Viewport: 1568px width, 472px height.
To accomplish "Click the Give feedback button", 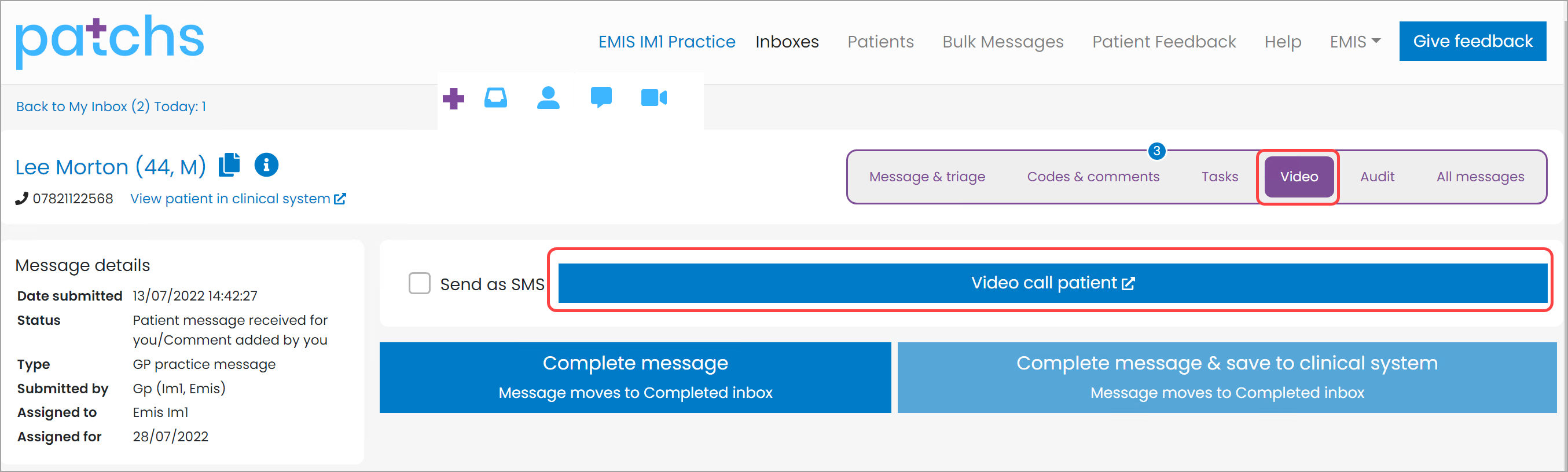I will tap(1472, 42).
